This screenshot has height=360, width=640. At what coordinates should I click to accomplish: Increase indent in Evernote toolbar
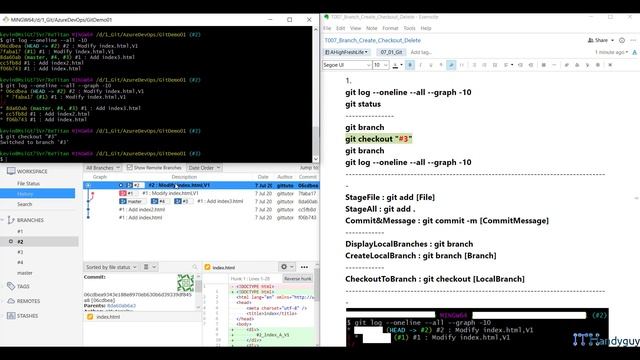531,65
